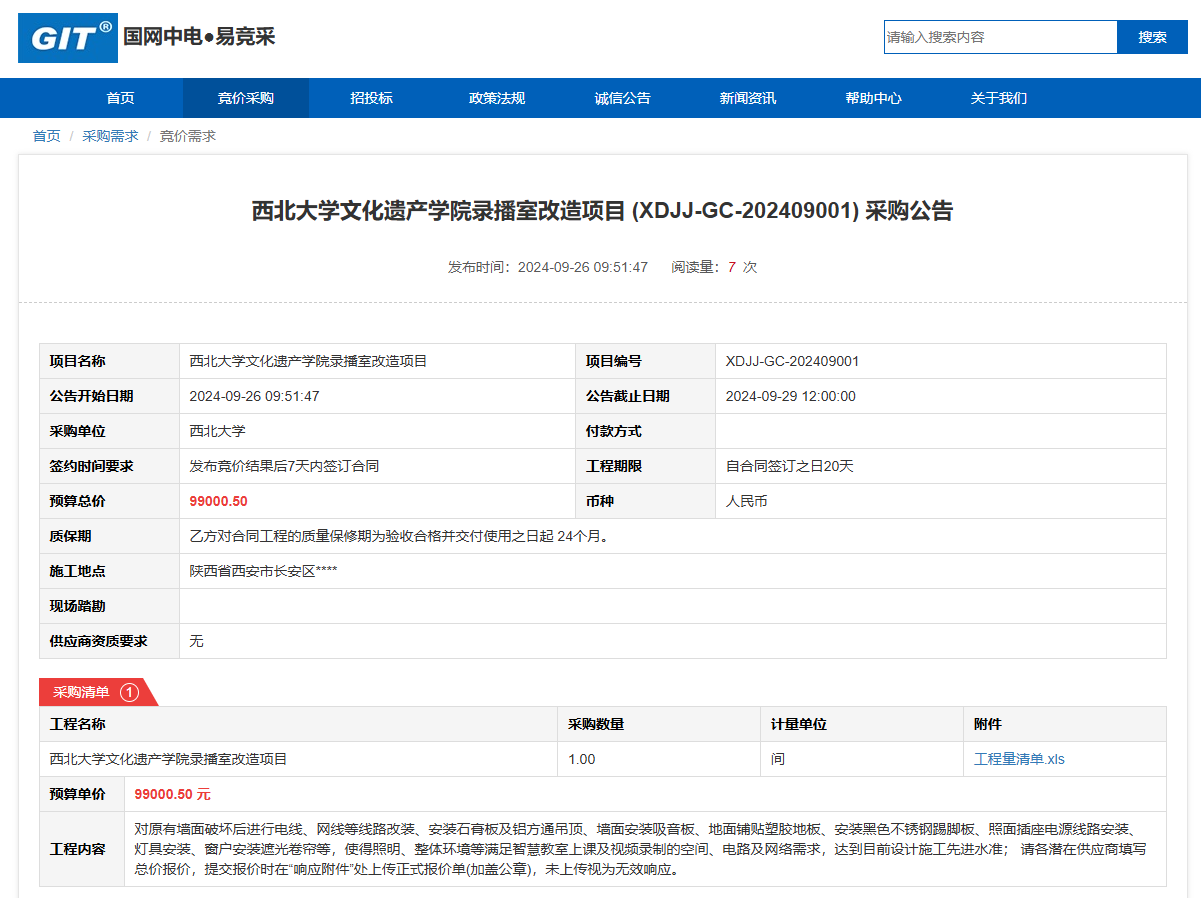Visit the 帮助中心 page

(x=873, y=98)
